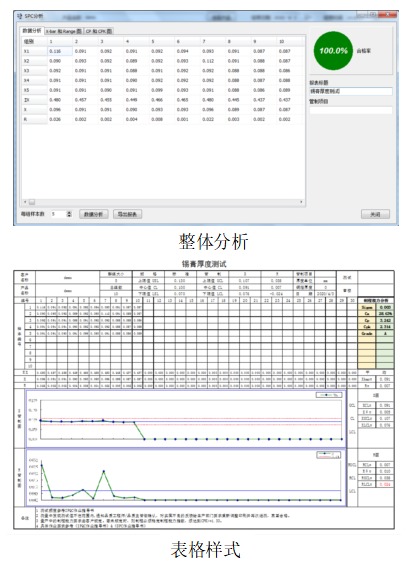Click the 数据分析 button beside the sample count
Screen dimensions: 415x571
pos(94,214)
